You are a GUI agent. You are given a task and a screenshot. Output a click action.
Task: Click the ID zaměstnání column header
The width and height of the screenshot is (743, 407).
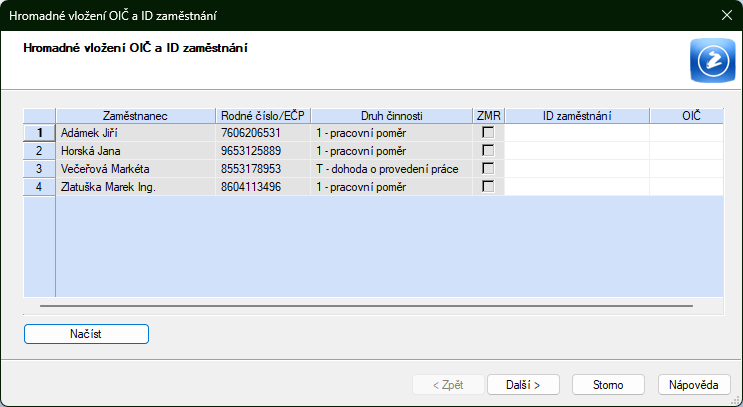pyautogui.click(x=577, y=116)
